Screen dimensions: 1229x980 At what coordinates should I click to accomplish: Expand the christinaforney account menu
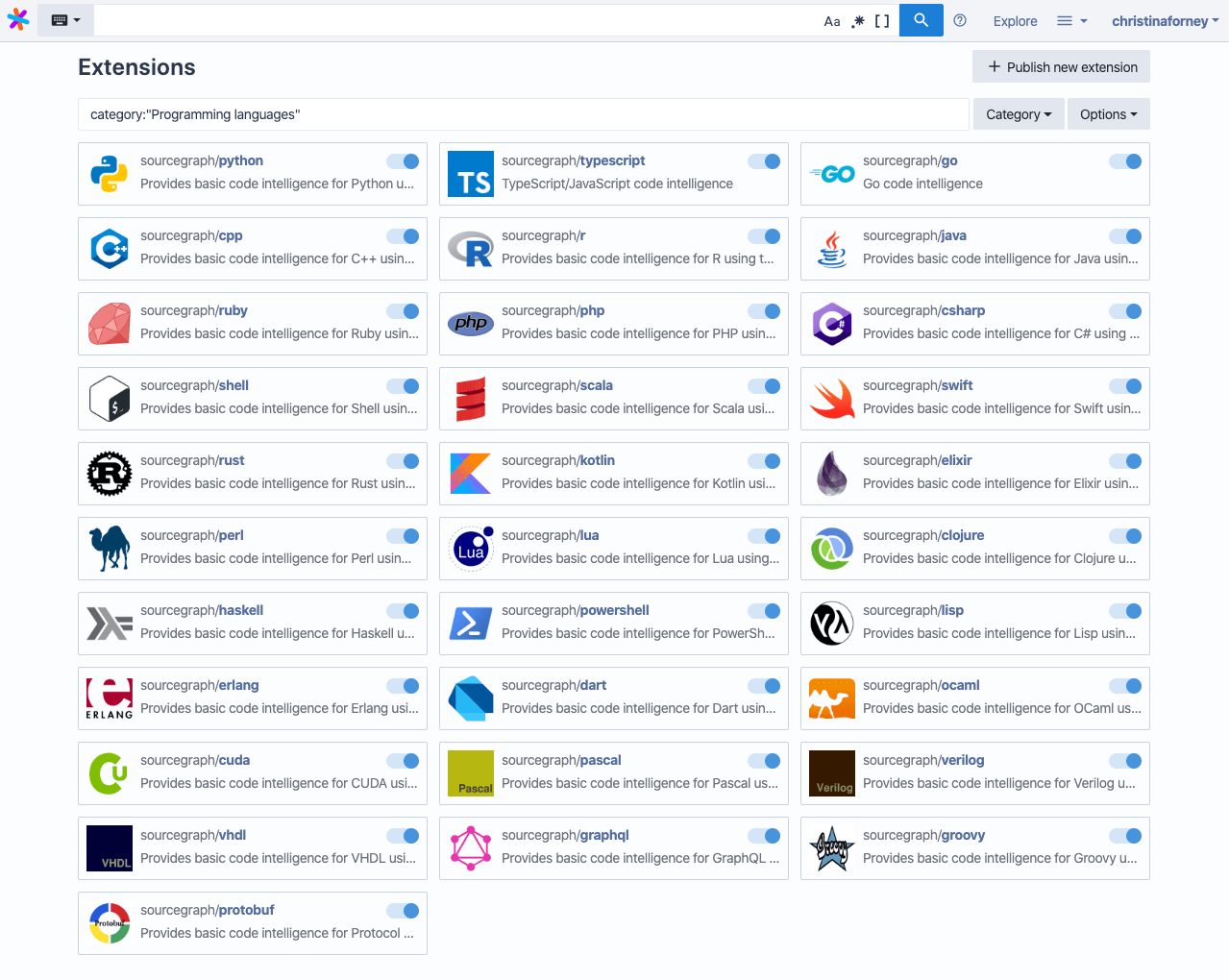tap(1164, 20)
